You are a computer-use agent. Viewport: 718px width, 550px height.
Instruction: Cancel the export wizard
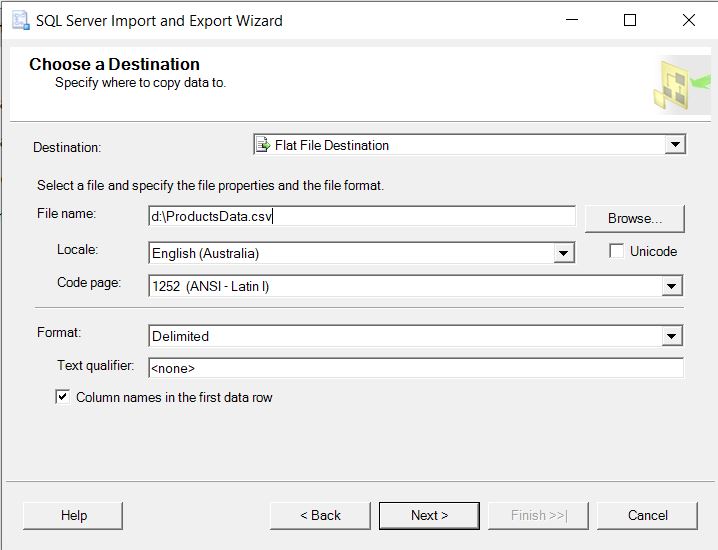(x=647, y=515)
